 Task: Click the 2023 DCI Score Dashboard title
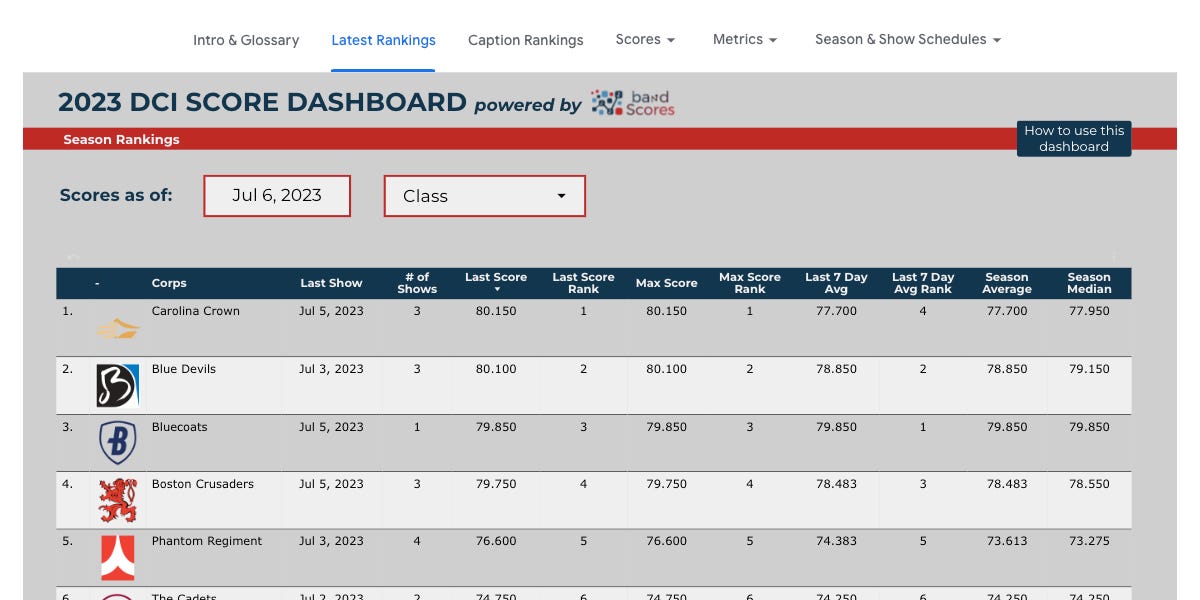point(262,102)
